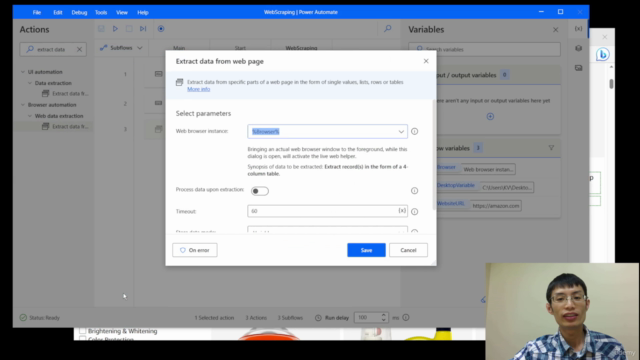Image resolution: width=640 pixels, height=360 pixels.
Task: Select Extract data action under Data extraction
Action: (65, 93)
